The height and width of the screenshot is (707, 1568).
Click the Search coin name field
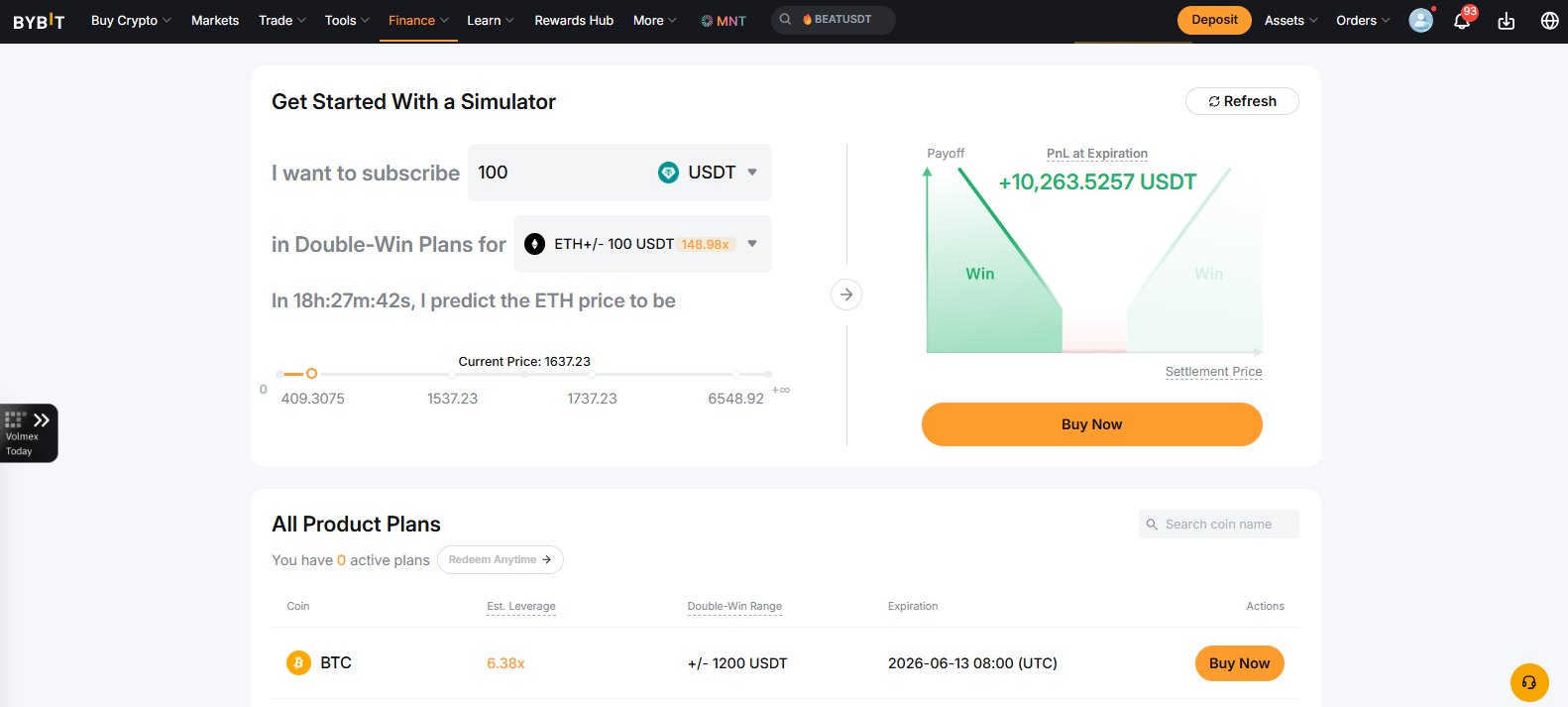point(1219,525)
